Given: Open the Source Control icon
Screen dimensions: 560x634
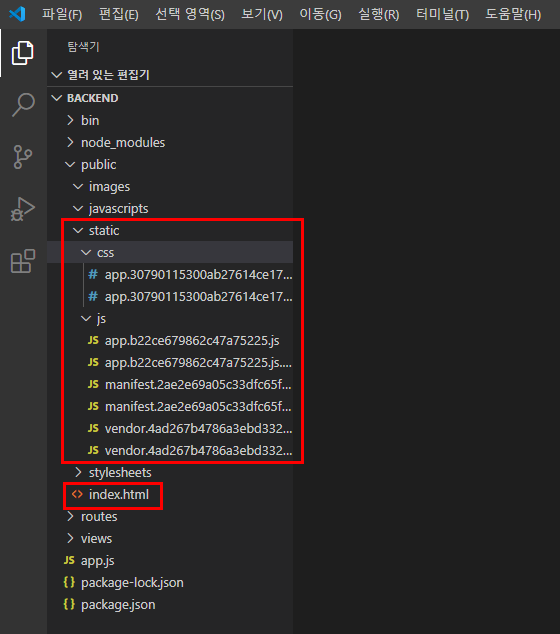Looking at the screenshot, I should [23, 157].
